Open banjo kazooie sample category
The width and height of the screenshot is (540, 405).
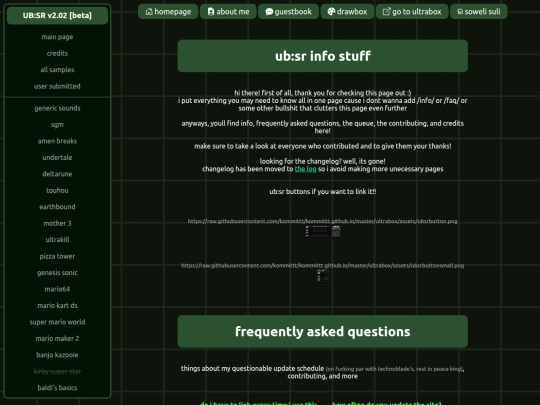[57, 355]
